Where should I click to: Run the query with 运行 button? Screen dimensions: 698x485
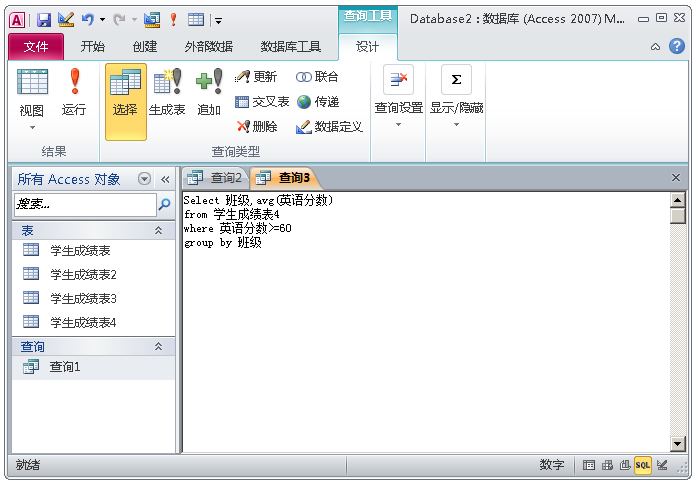74,92
